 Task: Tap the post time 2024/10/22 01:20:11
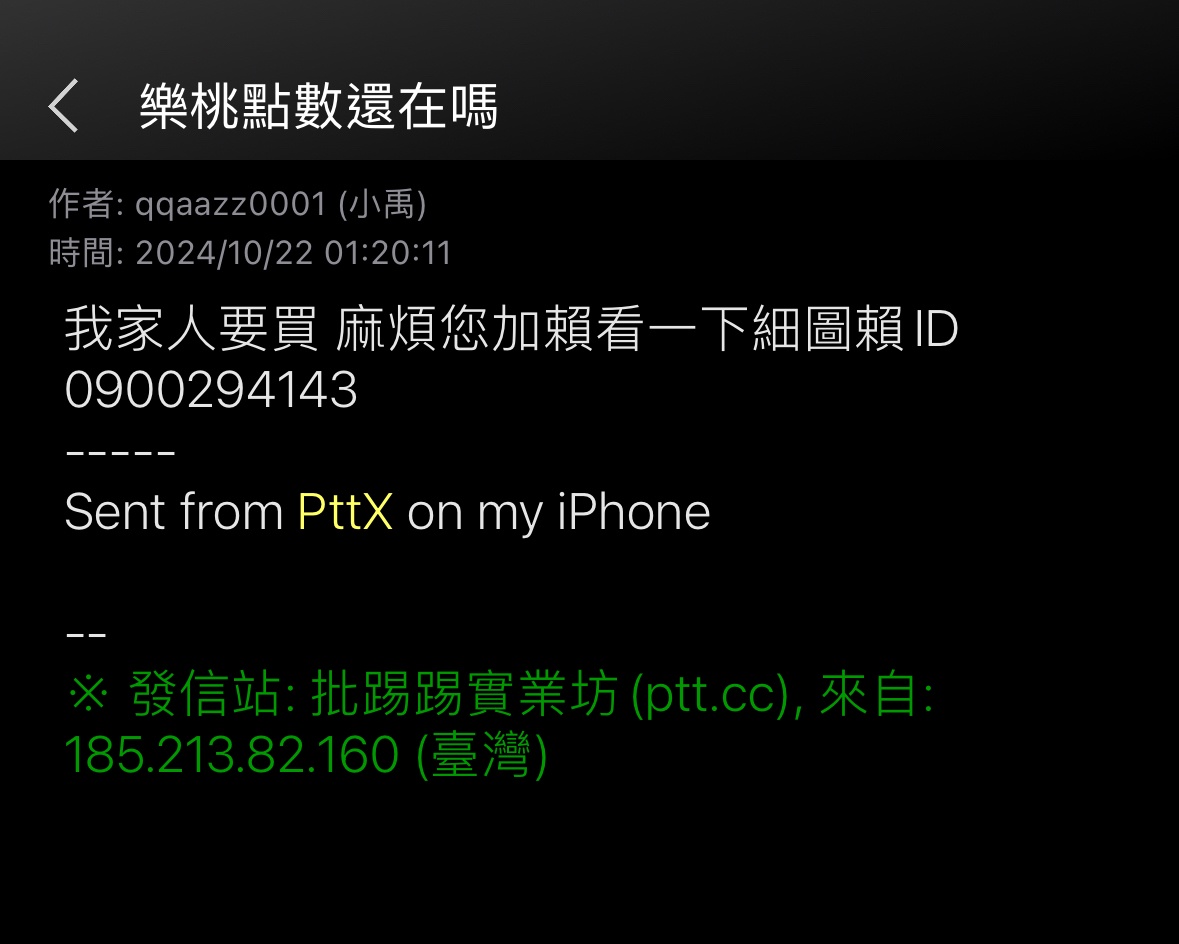click(293, 253)
